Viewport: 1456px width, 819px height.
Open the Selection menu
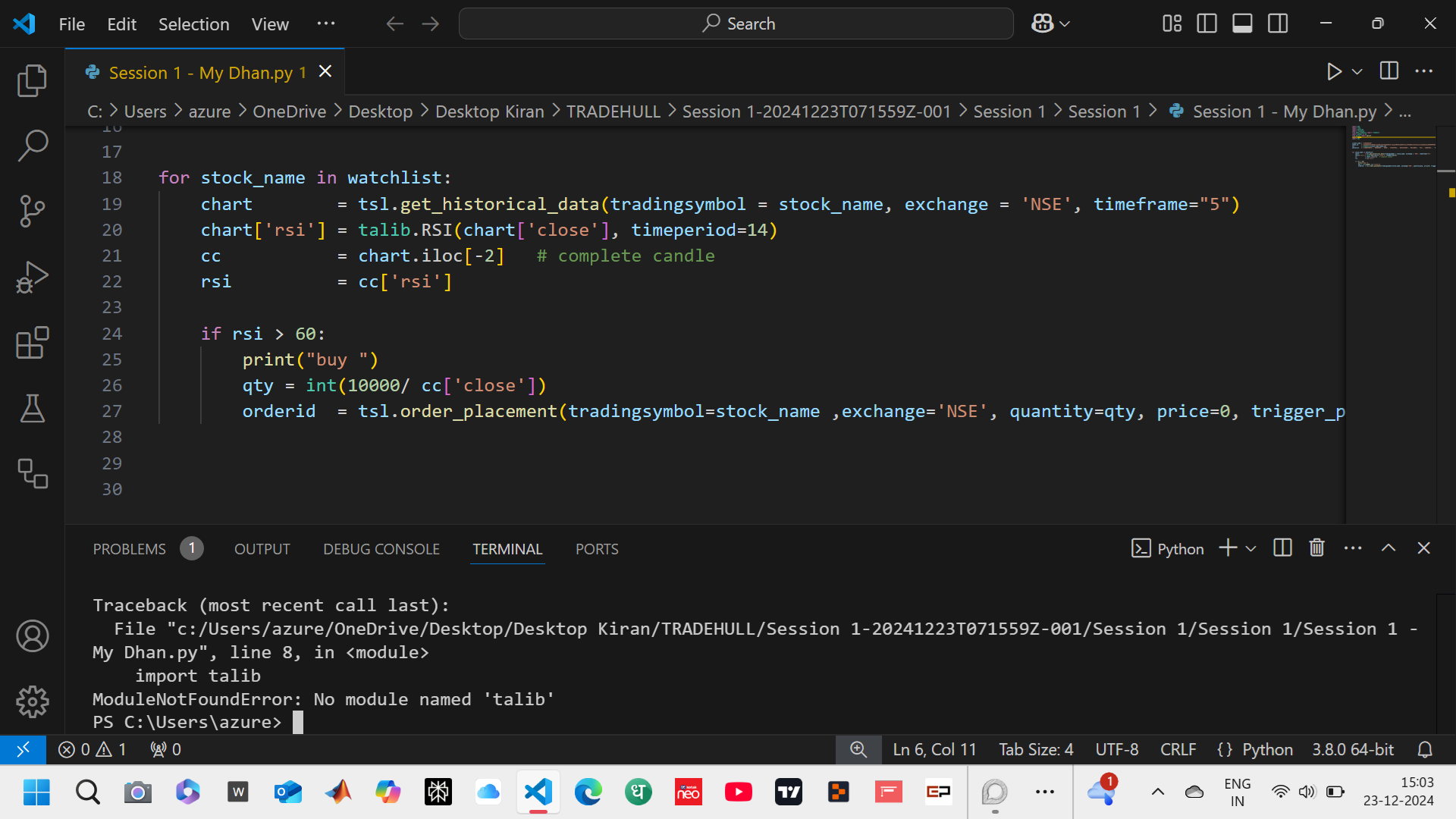[193, 24]
